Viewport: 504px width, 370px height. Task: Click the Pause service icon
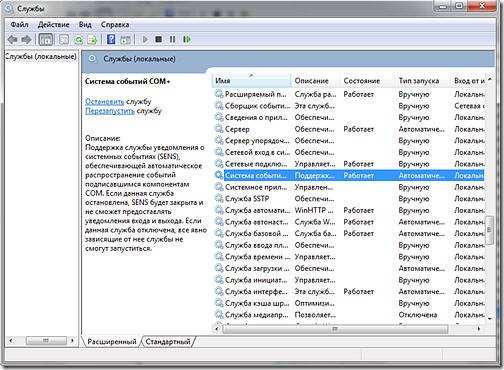click(x=172, y=39)
